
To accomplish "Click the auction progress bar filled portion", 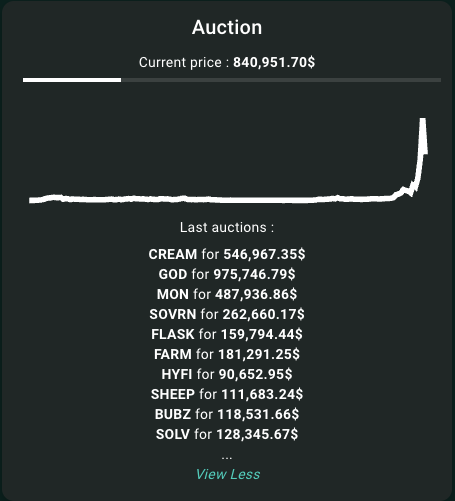I will click(x=72, y=80).
